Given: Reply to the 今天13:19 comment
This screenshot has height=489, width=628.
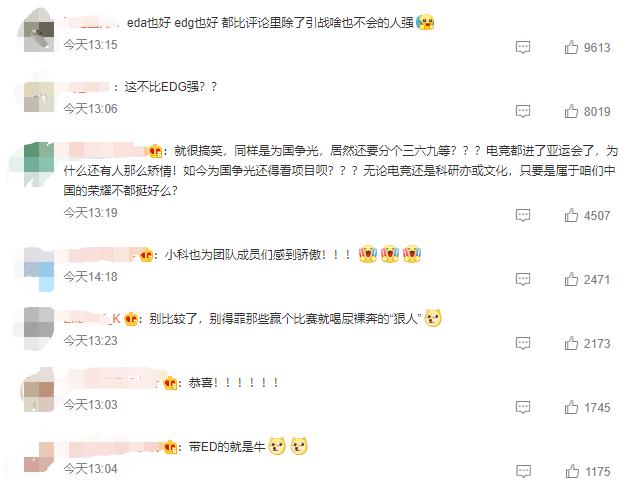Looking at the screenshot, I should 523,215.
